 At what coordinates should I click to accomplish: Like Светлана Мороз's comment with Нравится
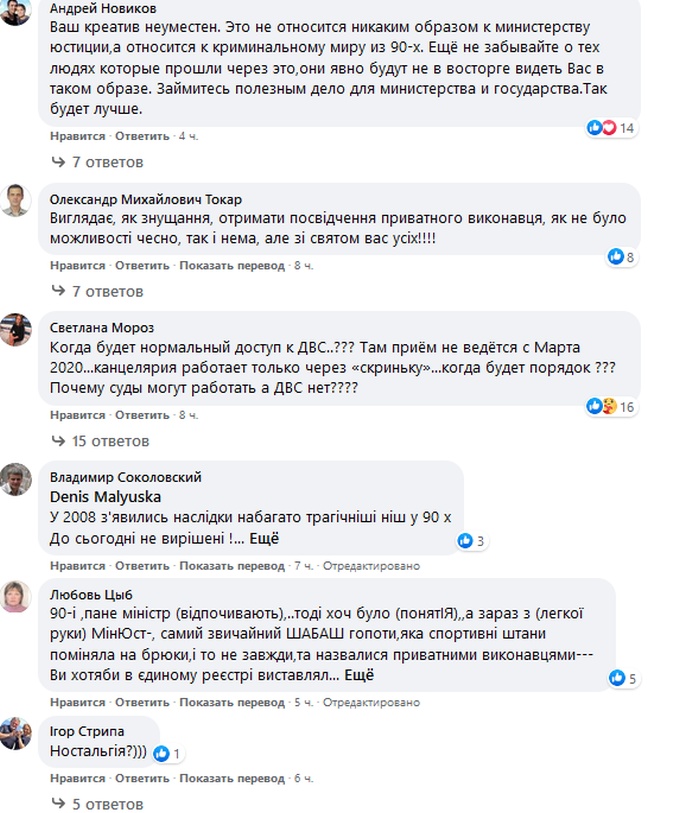pos(77,415)
